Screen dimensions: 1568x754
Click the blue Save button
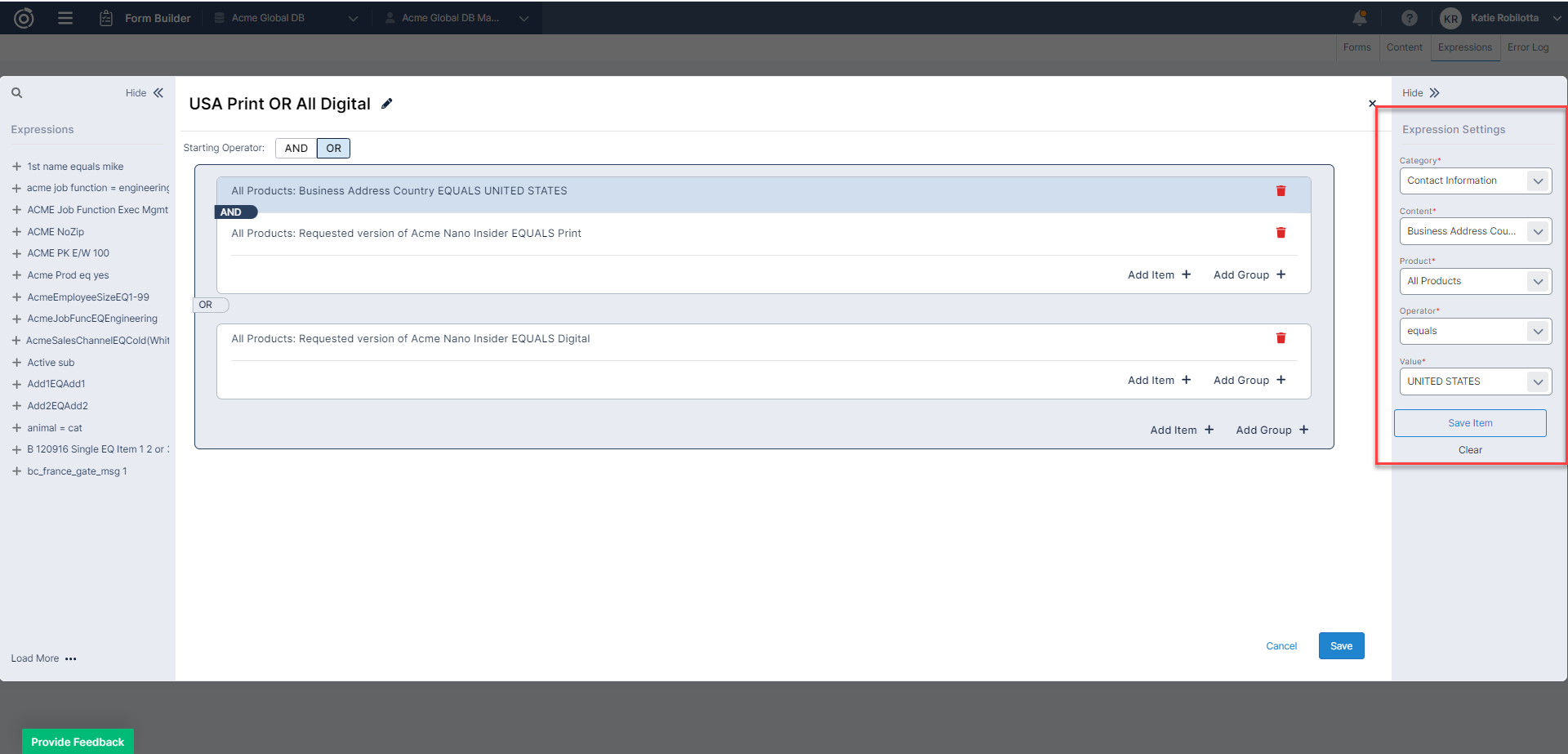1341,646
